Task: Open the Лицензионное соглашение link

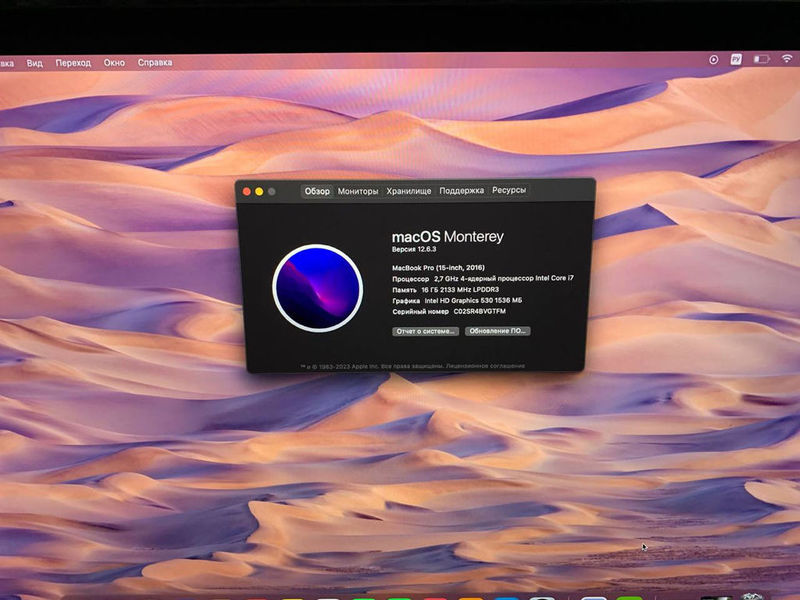Action: (485, 366)
